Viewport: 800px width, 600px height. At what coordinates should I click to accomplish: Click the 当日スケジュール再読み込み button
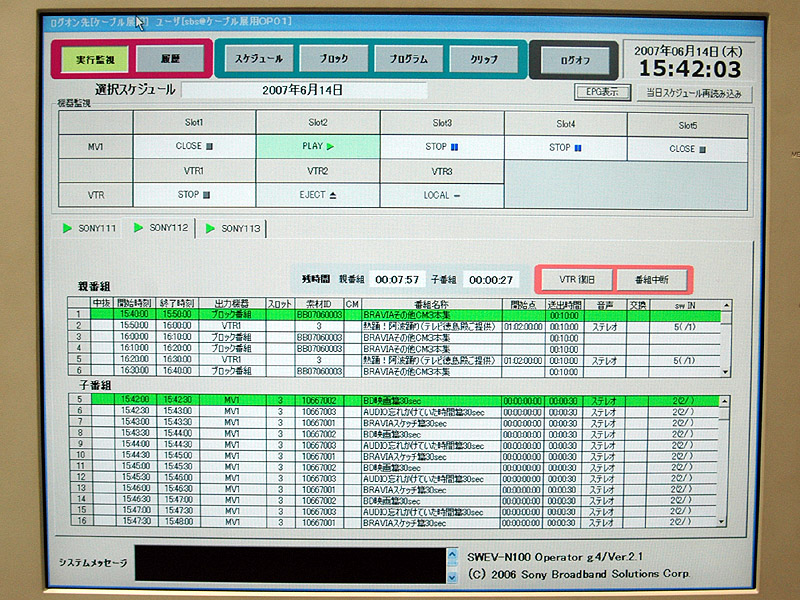click(693, 92)
